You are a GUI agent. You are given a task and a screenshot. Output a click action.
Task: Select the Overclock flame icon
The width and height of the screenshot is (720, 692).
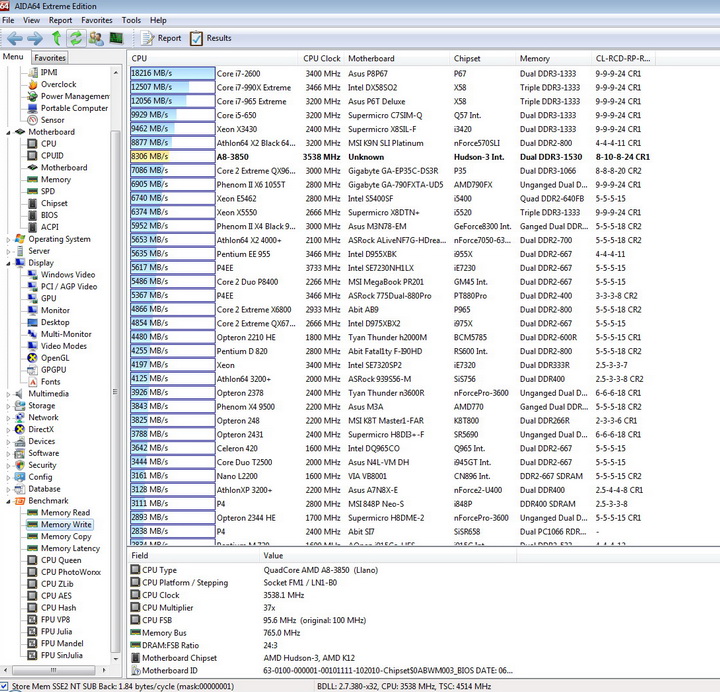(x=33, y=84)
